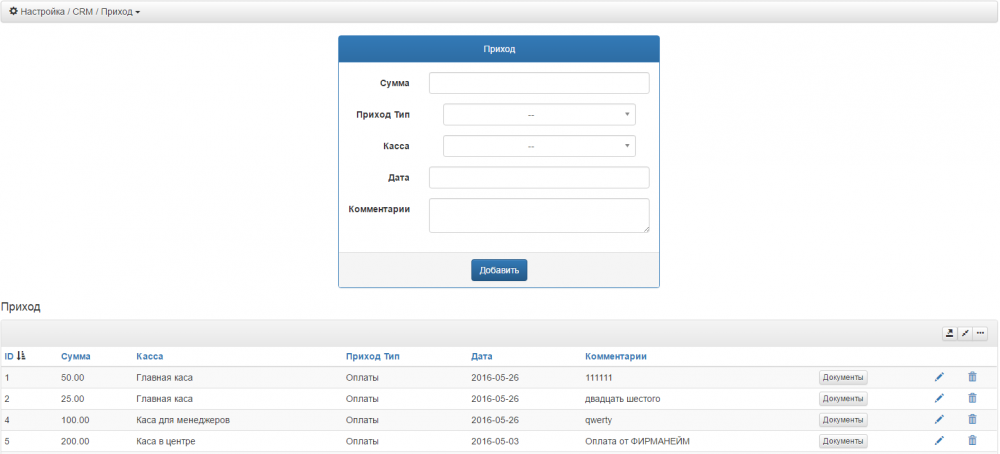1000x454 pixels.
Task: Sort table by Сумма column header
Action: click(75, 356)
